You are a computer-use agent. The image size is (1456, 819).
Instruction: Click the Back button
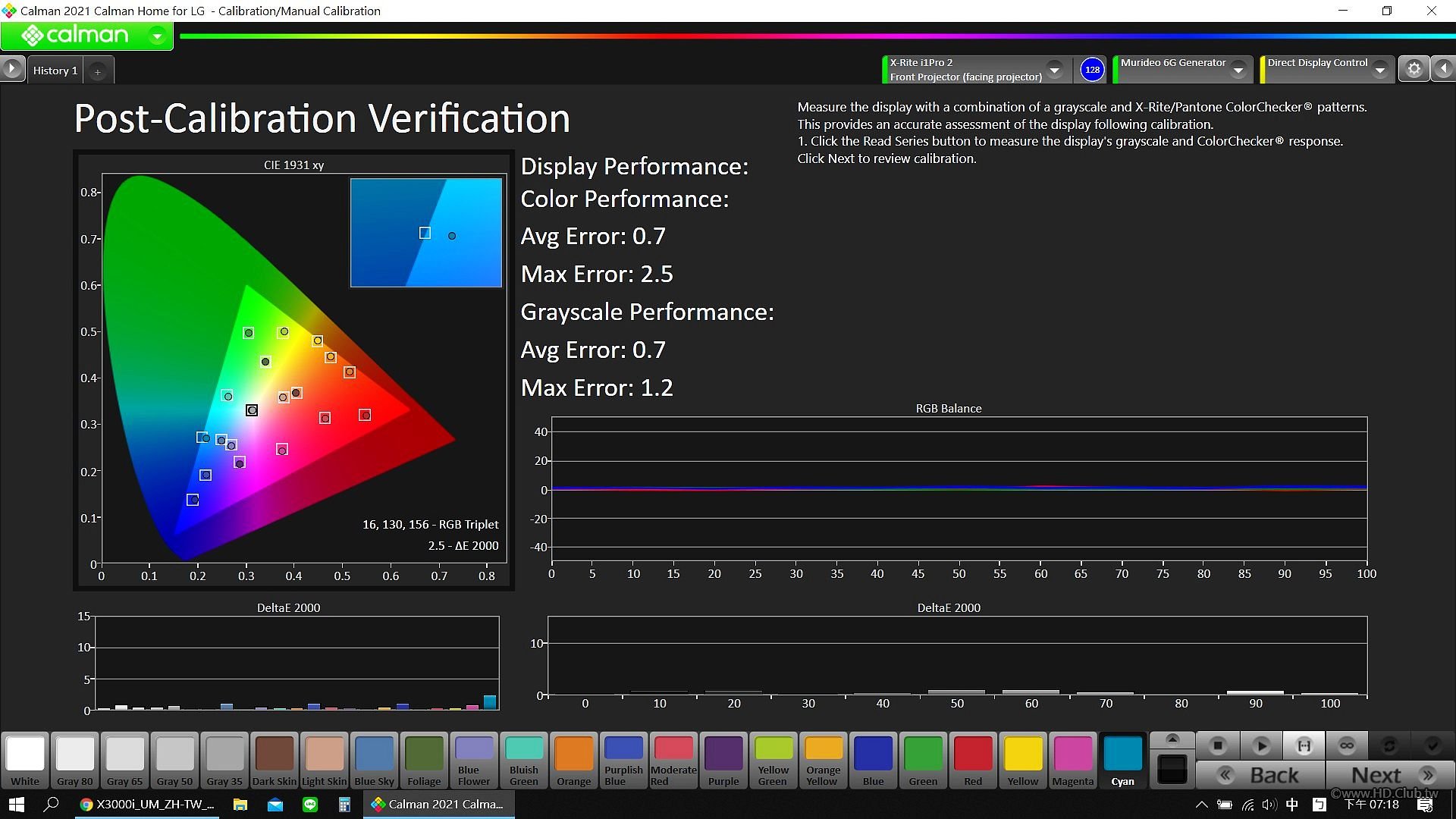pos(1260,775)
